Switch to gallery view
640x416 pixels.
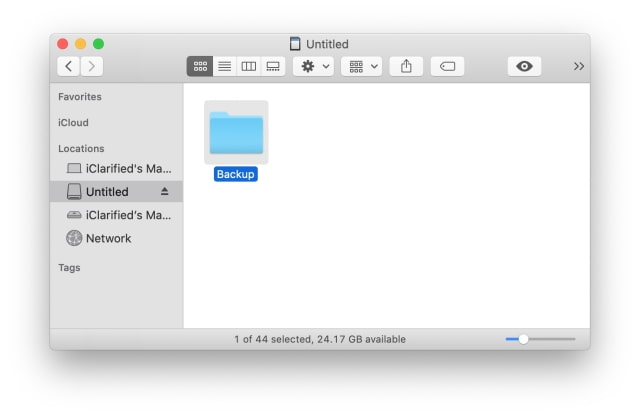(x=272, y=66)
